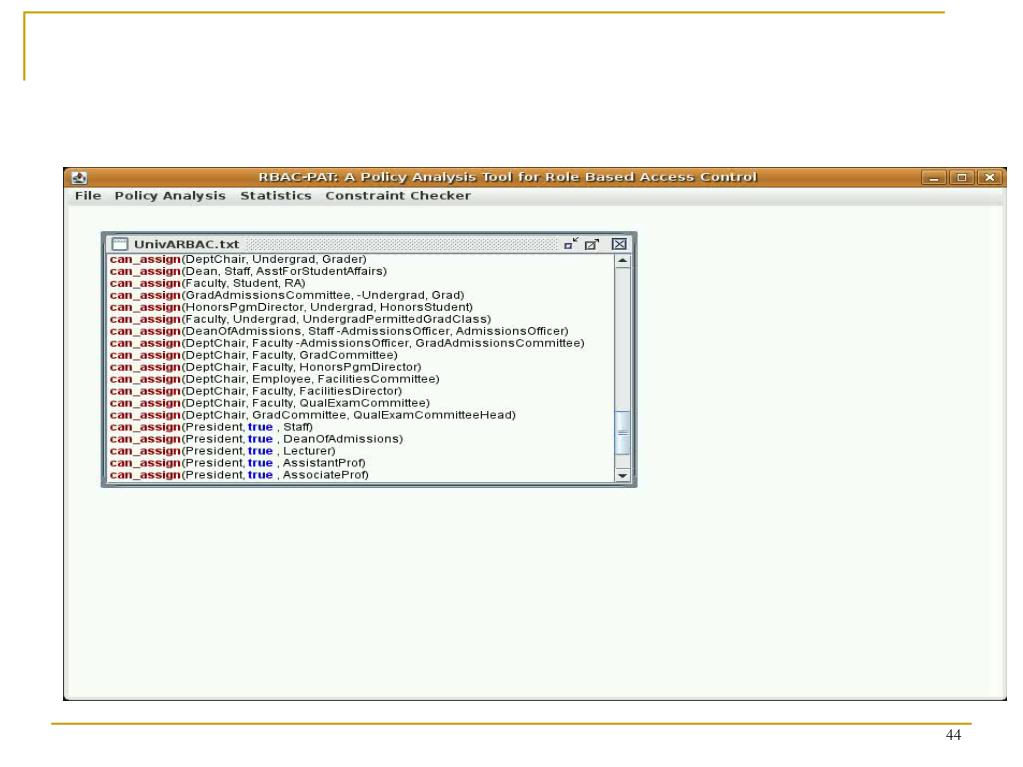Click the line can_assign(President, true, AssociateProf)

(239, 475)
